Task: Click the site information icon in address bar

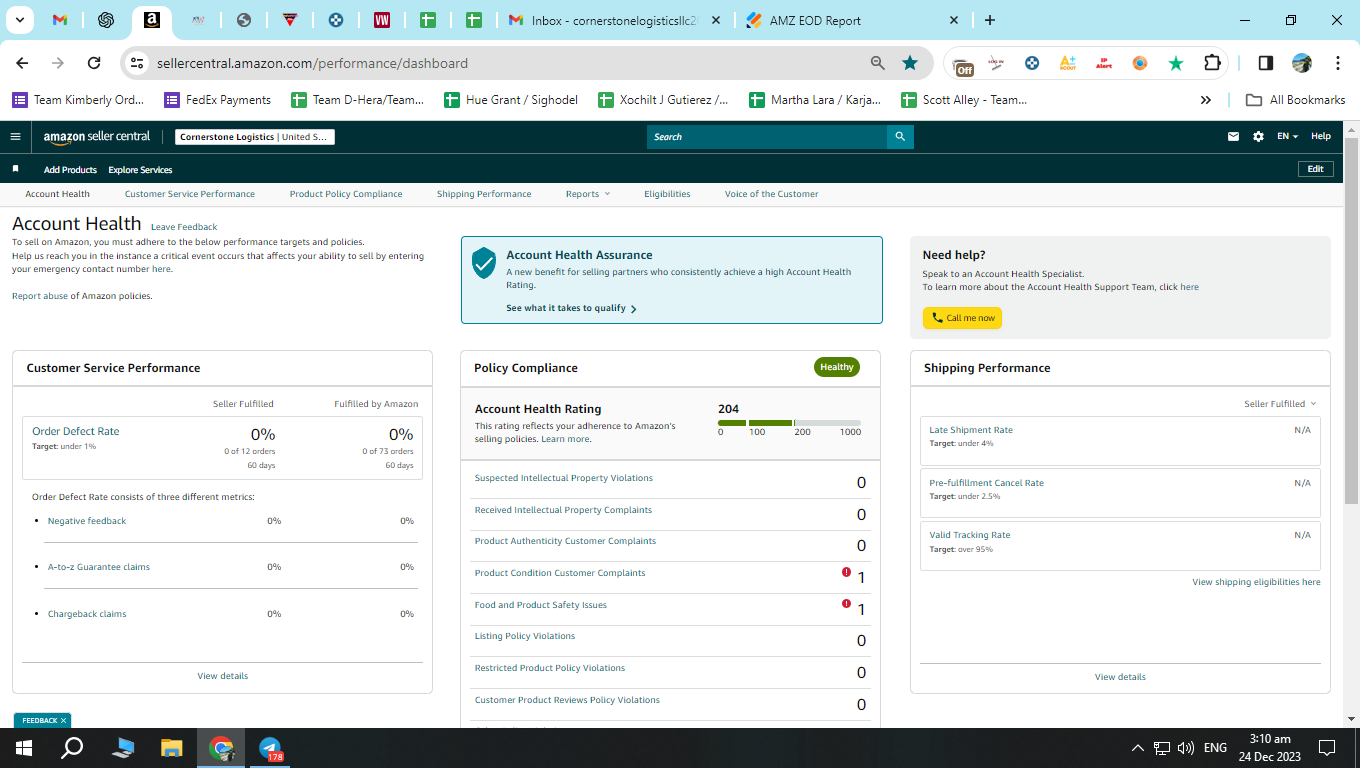Action: click(x=137, y=63)
